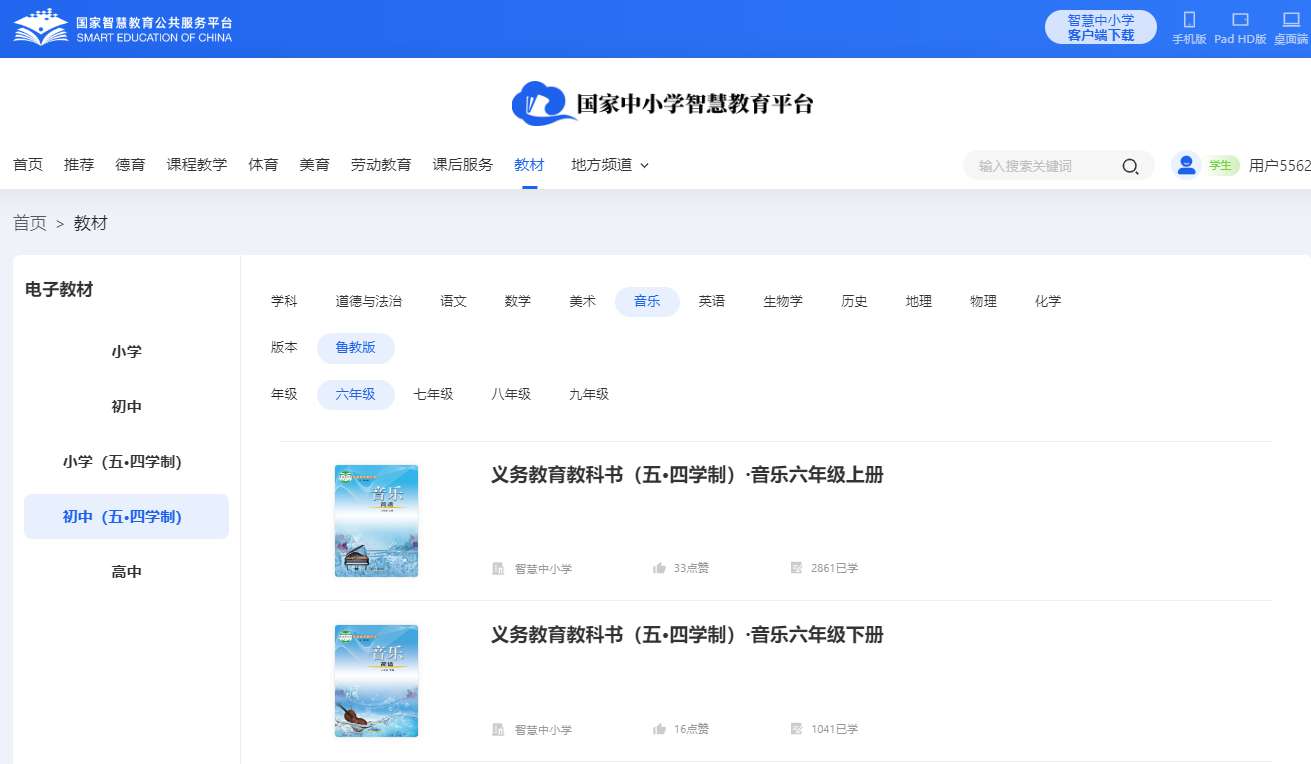Click the 33点赞 count text
Screen dimensions: 1311x764
click(691, 568)
